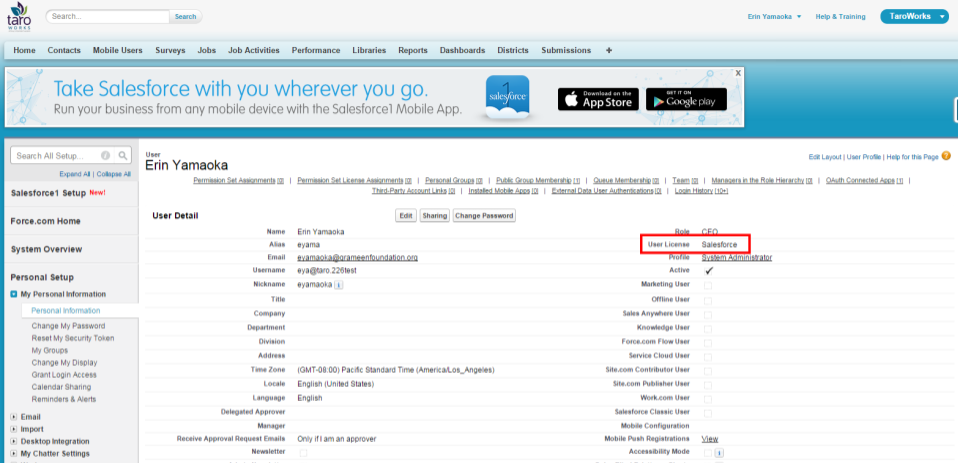Click the Nickname info icon
Screen dimensions: 958x463
click(x=338, y=285)
